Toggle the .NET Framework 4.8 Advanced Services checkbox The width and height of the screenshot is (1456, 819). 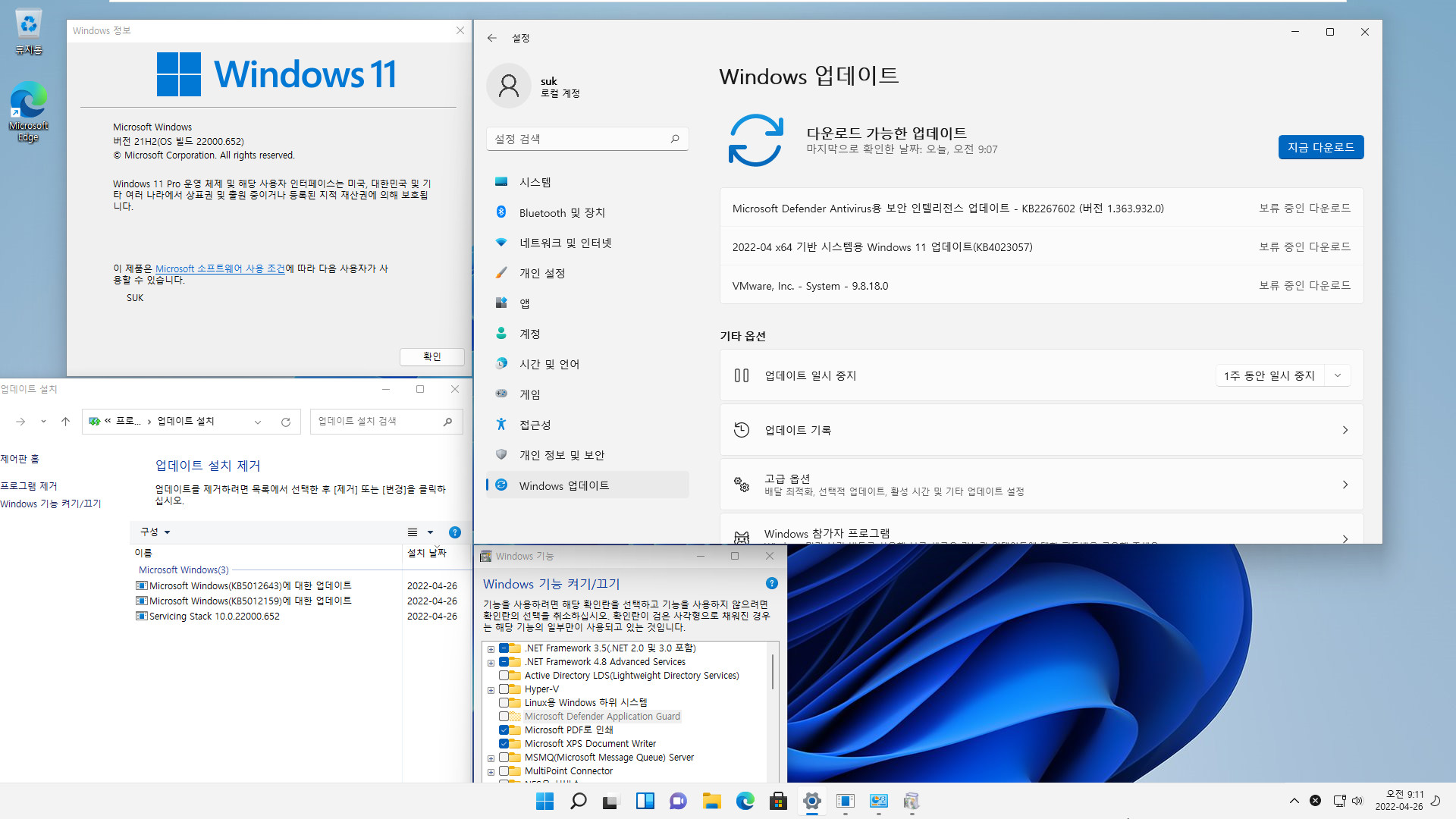504,662
